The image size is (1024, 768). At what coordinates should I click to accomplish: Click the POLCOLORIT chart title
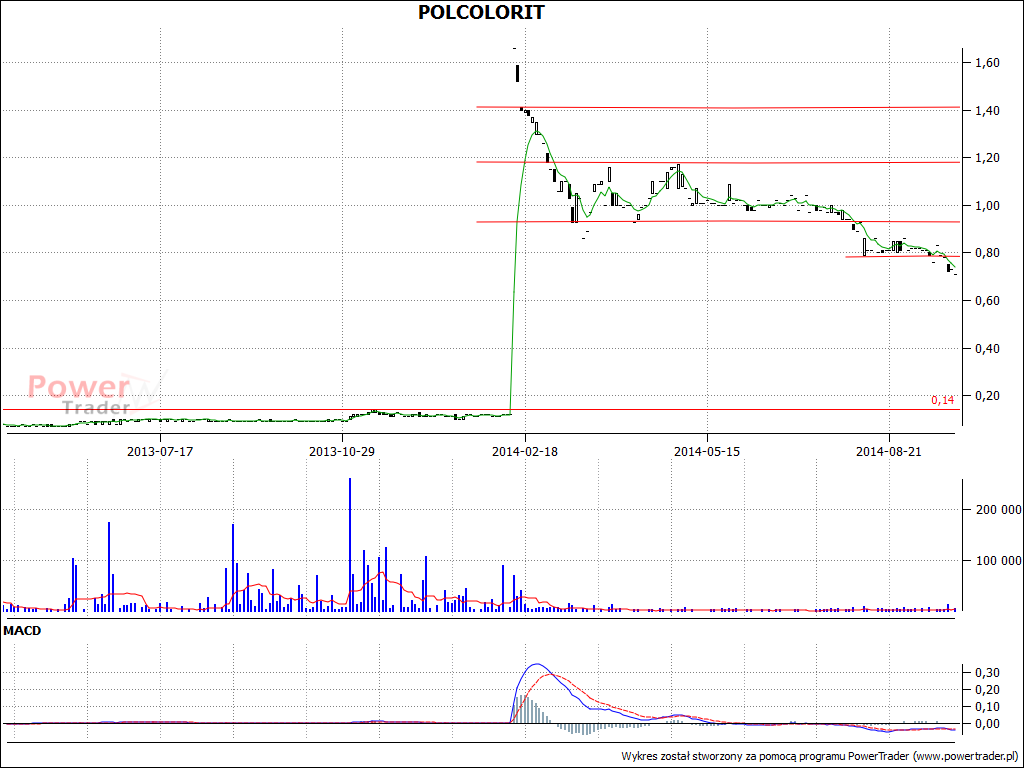(481, 12)
